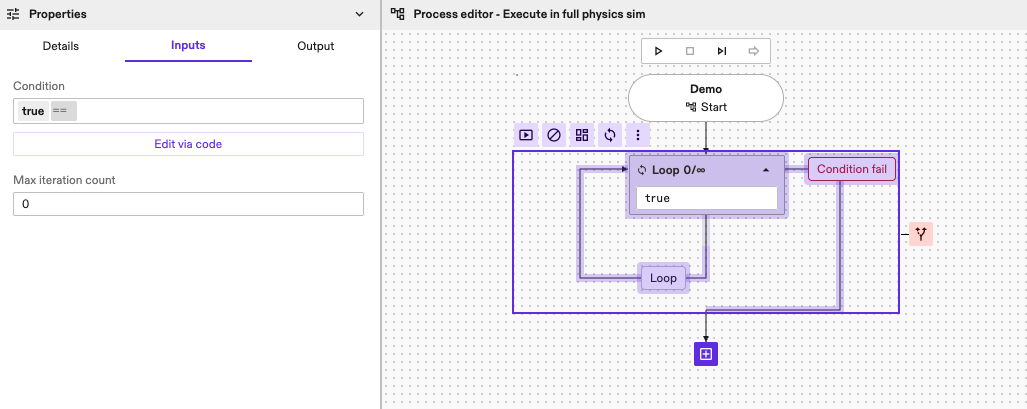The height and width of the screenshot is (409, 1027).
Task: Click the step-forward execution icon
Action: [x=722, y=51]
